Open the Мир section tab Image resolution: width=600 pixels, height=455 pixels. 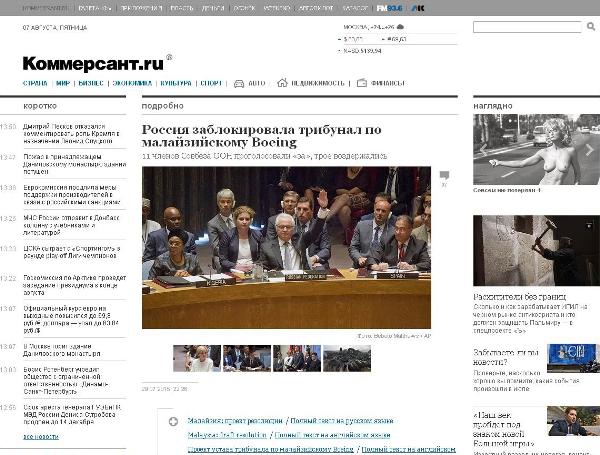pyautogui.click(x=63, y=83)
